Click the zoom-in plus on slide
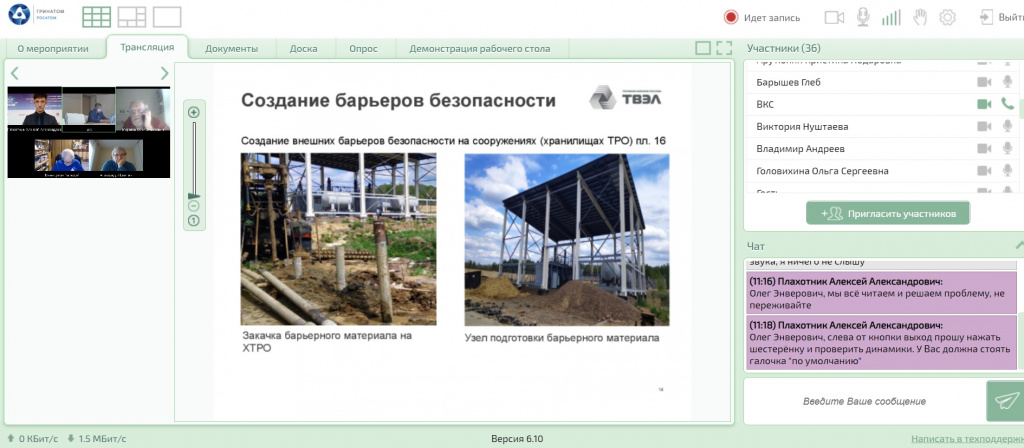 (x=194, y=112)
